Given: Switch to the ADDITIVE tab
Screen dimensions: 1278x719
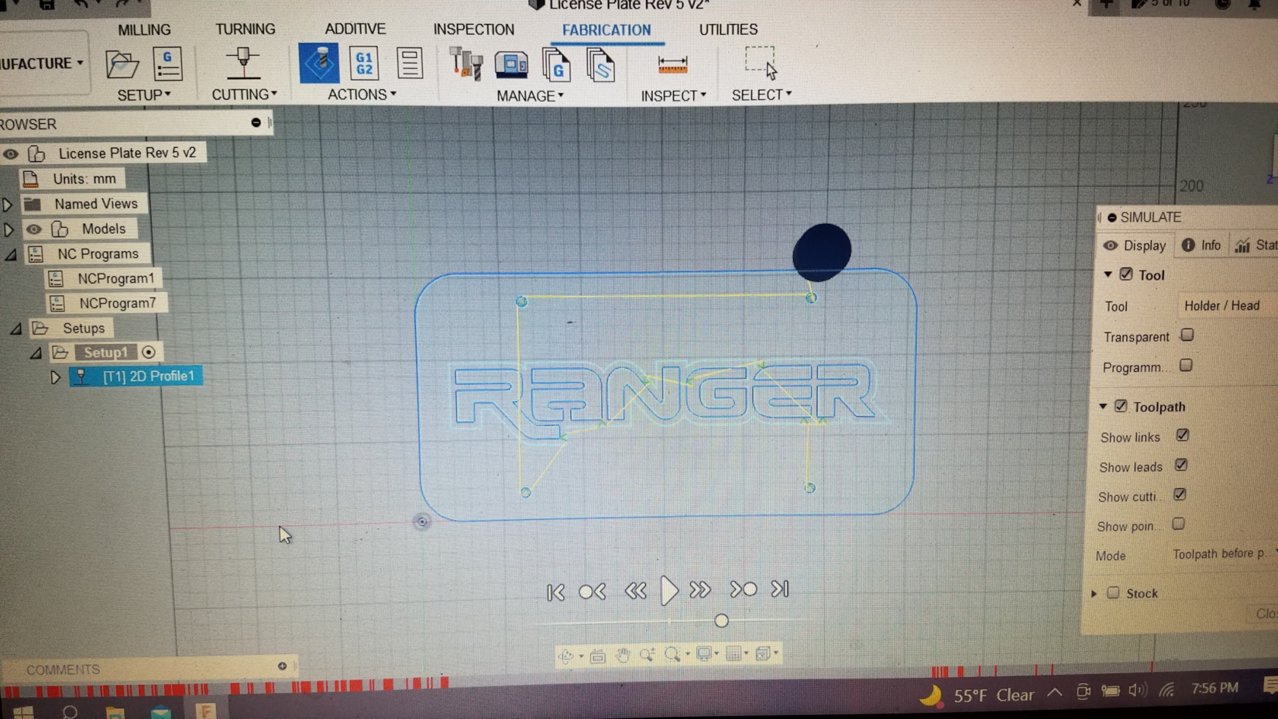Looking at the screenshot, I should coord(355,29).
